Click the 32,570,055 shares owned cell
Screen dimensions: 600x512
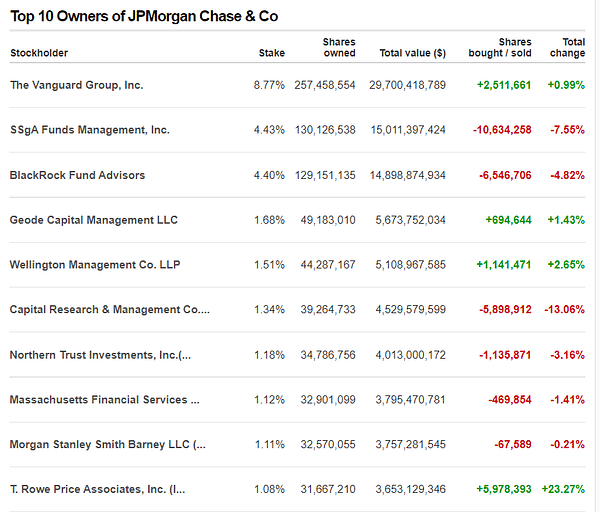(328, 444)
